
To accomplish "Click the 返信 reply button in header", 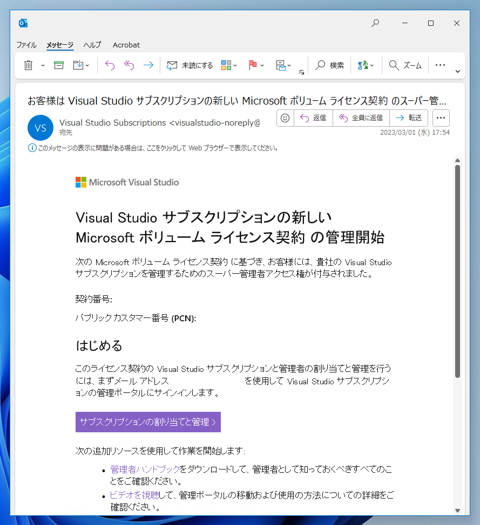I will pos(313,118).
